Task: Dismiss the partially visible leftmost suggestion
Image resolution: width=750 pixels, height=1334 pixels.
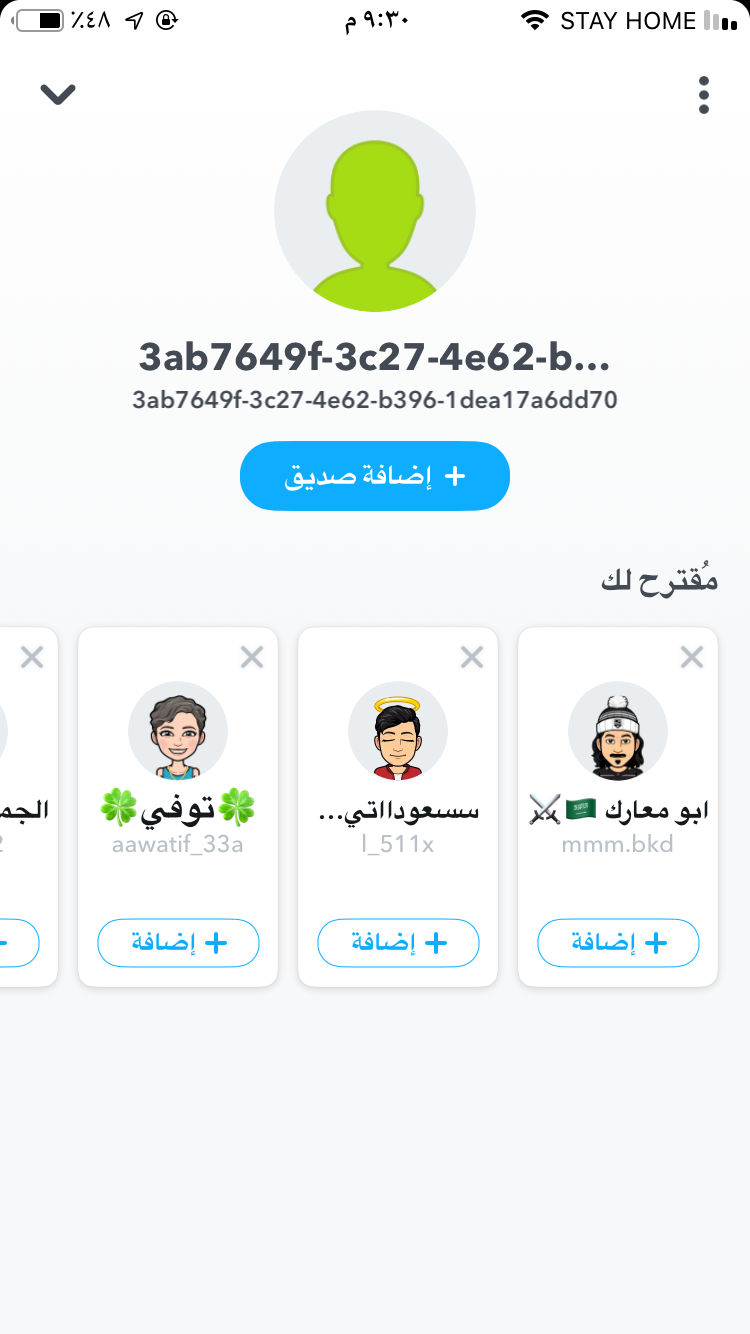Action: (32, 657)
